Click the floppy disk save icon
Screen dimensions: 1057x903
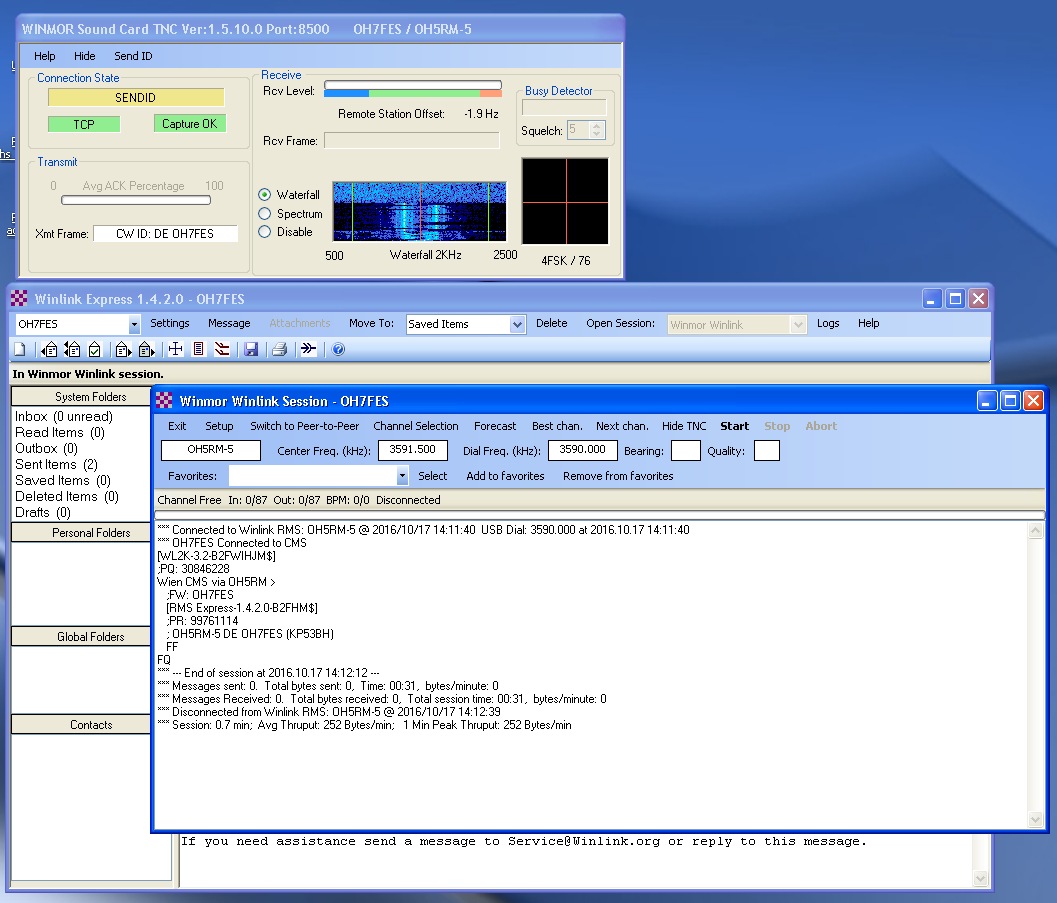[251, 349]
